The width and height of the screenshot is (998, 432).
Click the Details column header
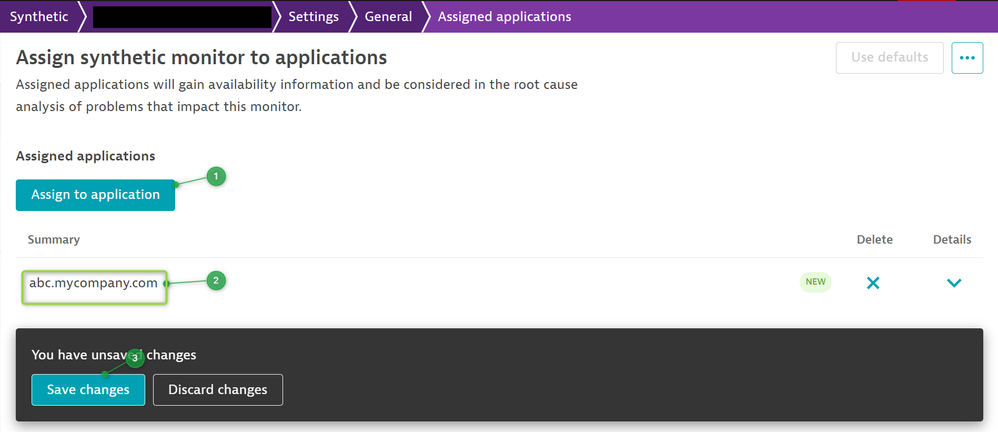point(952,240)
